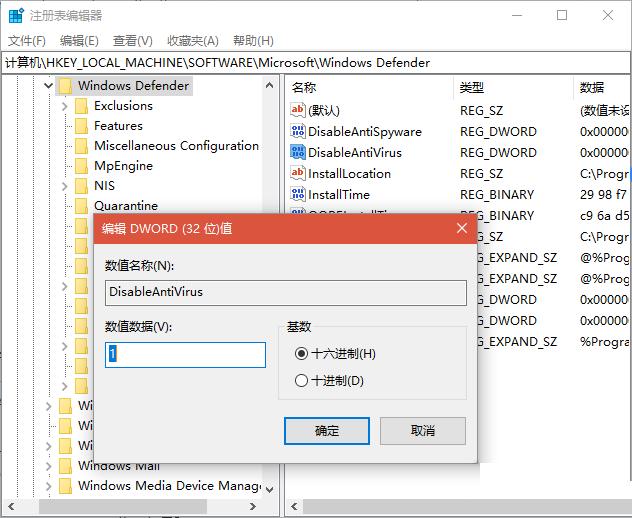The image size is (632, 518).
Task: Click the 数据 column header
Action: [592, 87]
